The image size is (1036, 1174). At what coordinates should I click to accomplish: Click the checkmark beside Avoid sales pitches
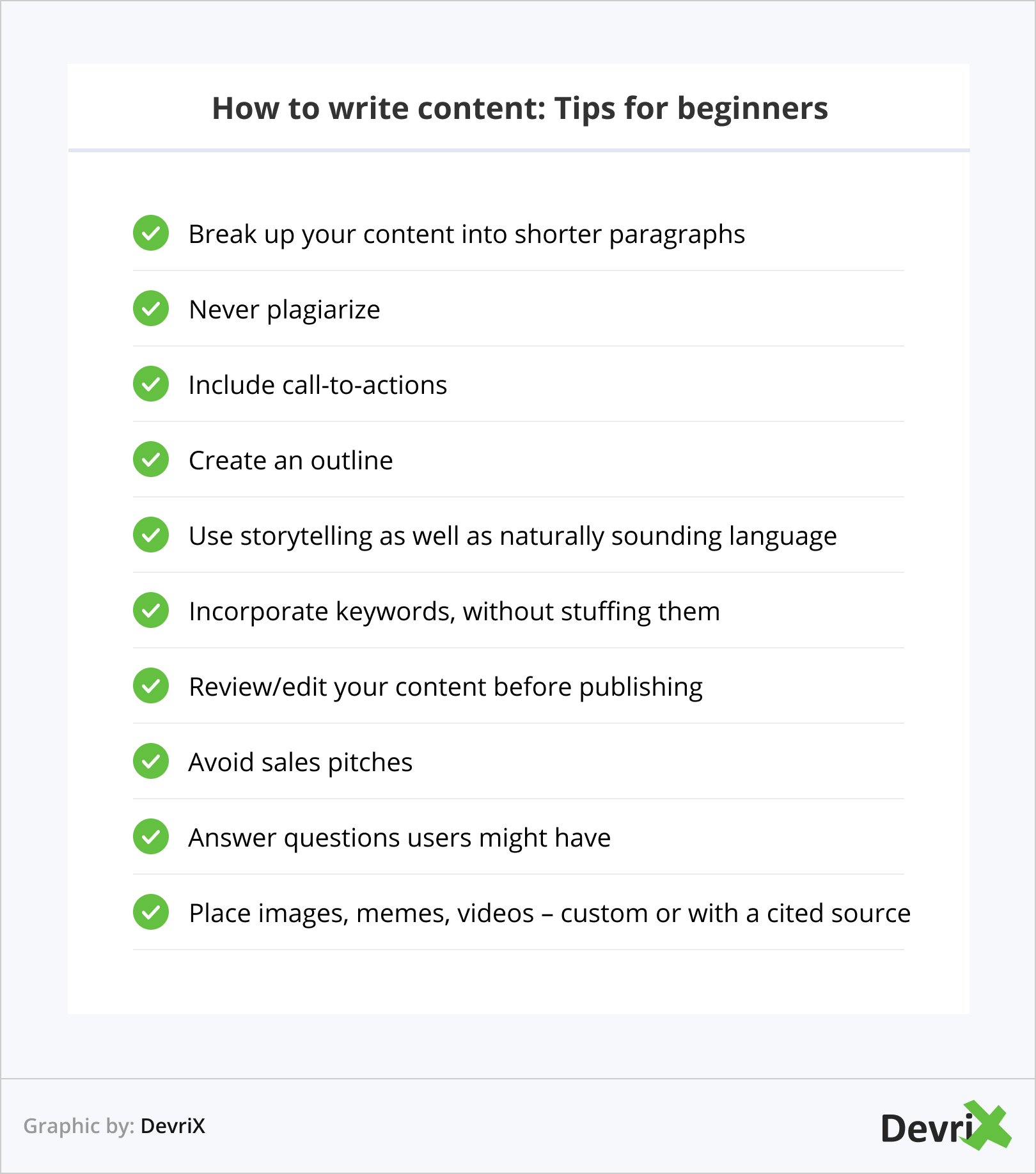coord(151,762)
